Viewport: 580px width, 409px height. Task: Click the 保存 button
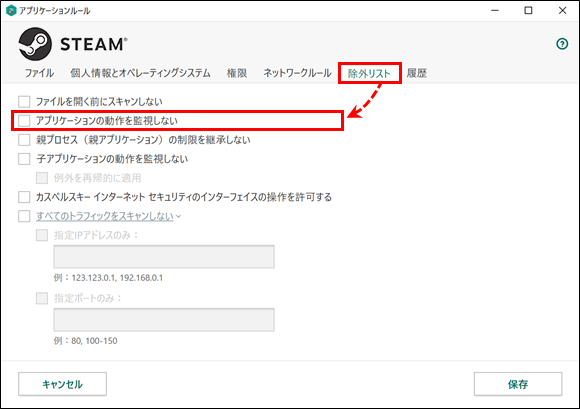click(518, 384)
